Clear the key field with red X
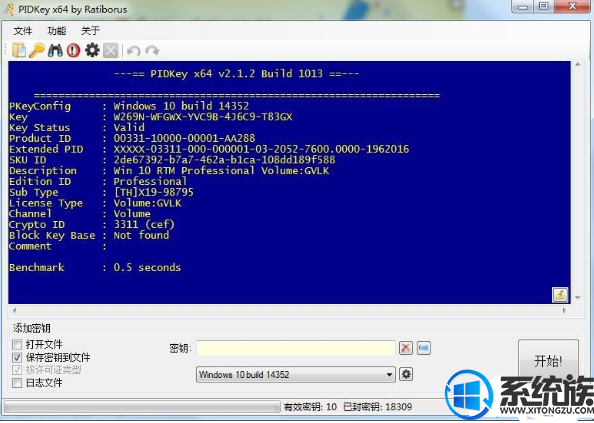Viewport: 594px width, 423px height. (x=406, y=348)
